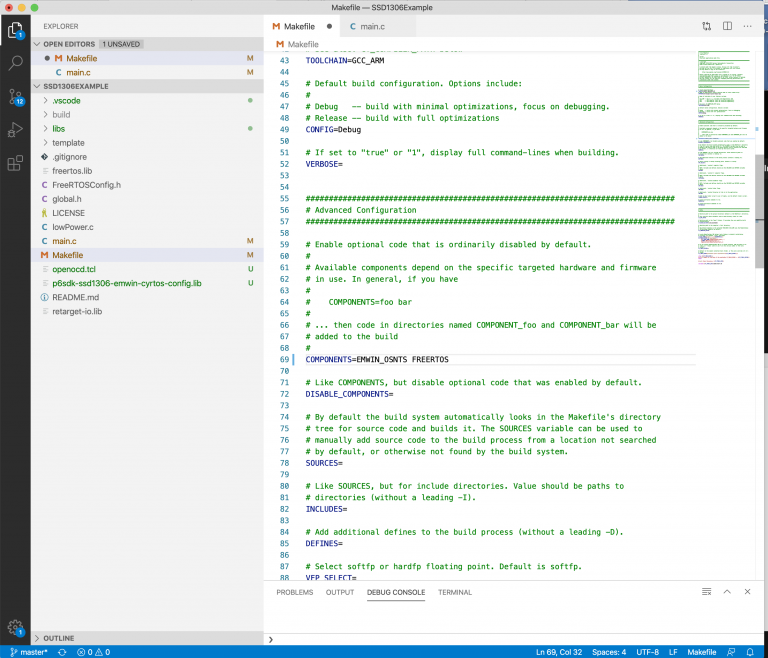
Task: Open the Source Control view icon
Action: coord(15,97)
